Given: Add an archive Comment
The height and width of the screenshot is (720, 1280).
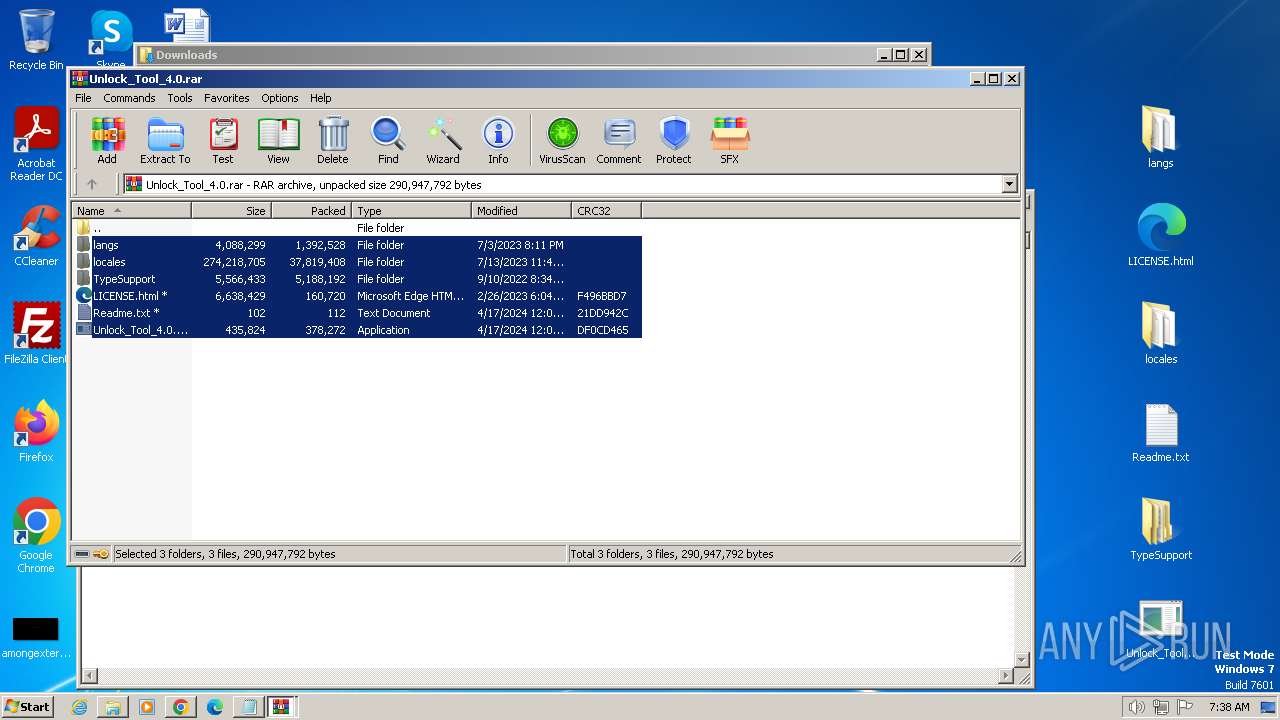Looking at the screenshot, I should (619, 140).
